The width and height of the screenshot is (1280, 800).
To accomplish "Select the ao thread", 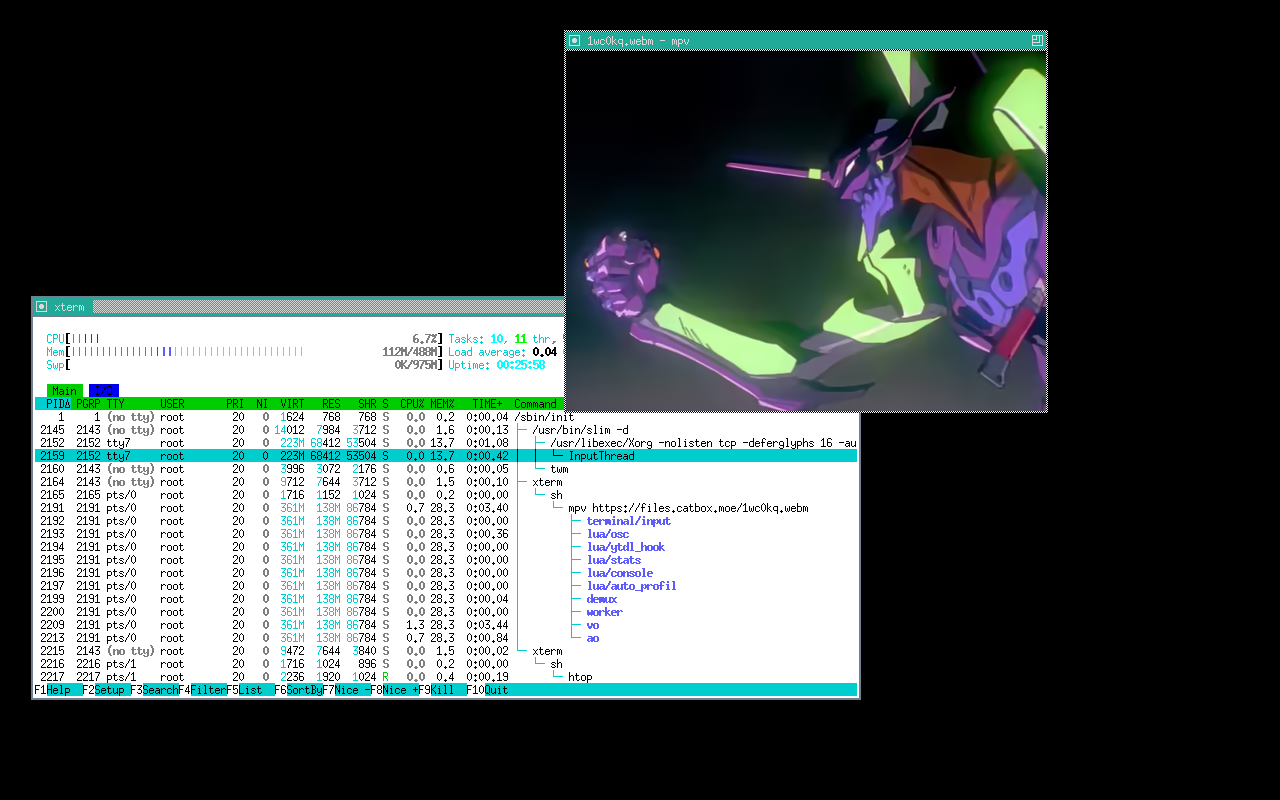I will pos(447,638).
